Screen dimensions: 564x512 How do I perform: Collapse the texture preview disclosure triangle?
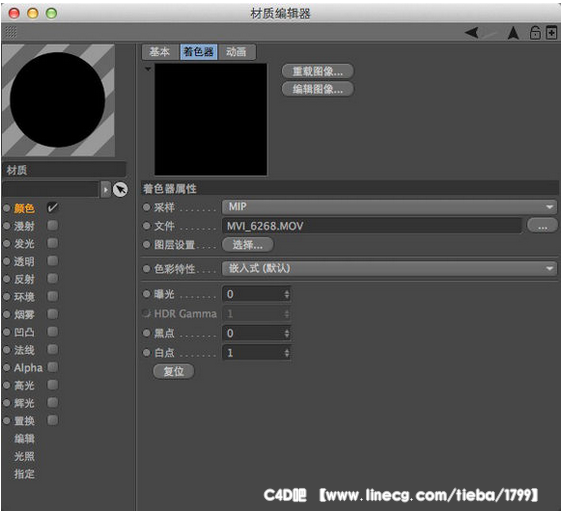[x=148, y=69]
